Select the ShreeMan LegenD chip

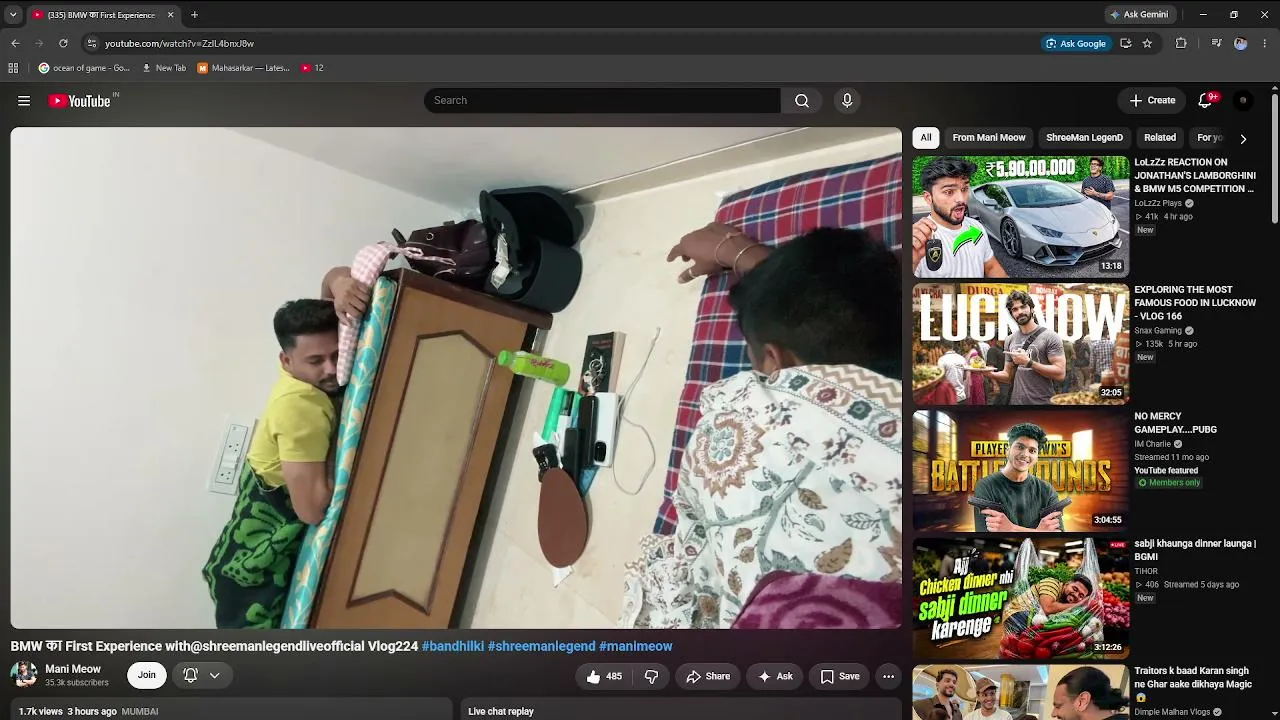pyautogui.click(x=1084, y=138)
